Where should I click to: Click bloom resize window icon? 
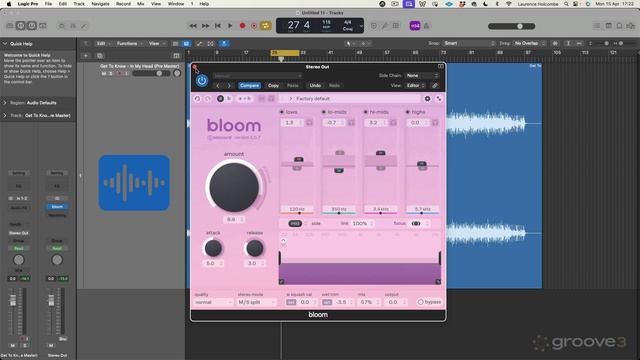point(439,99)
